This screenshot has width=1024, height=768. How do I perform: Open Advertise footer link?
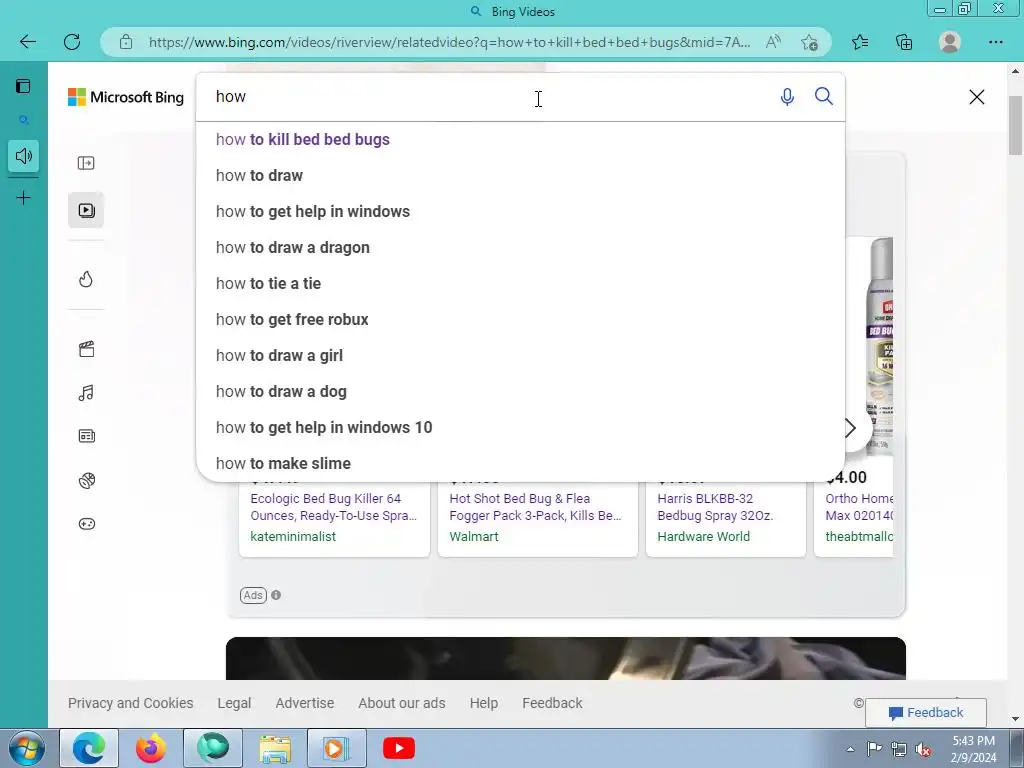coord(304,703)
